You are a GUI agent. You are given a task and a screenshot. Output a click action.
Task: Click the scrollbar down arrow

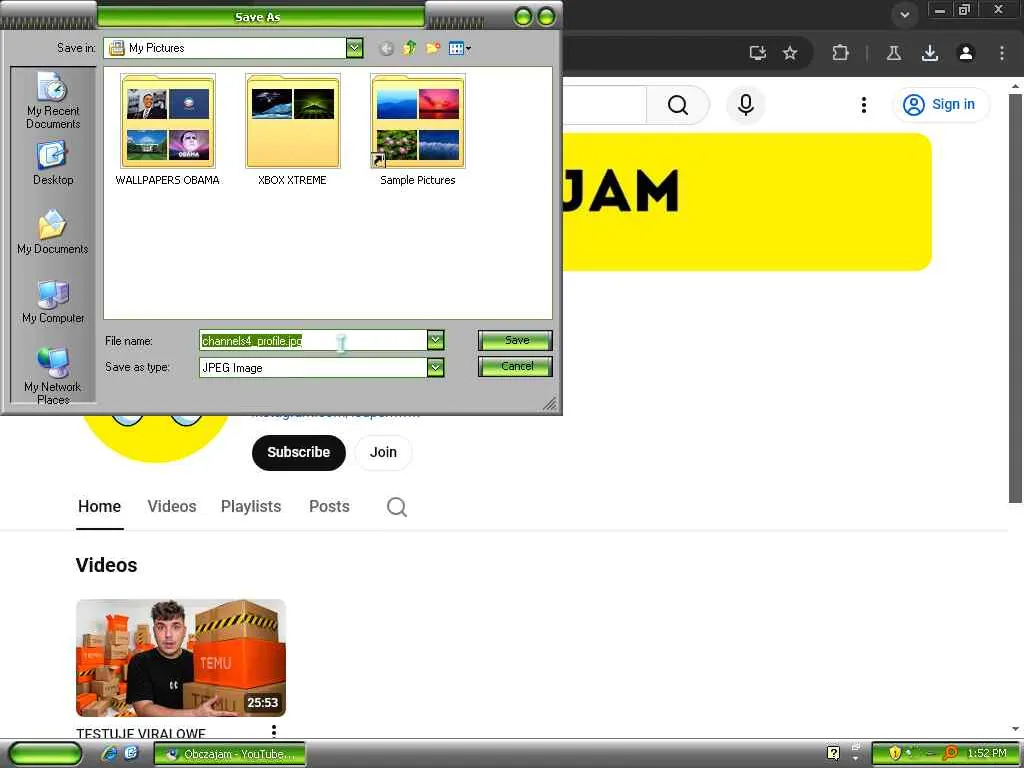(1016, 729)
